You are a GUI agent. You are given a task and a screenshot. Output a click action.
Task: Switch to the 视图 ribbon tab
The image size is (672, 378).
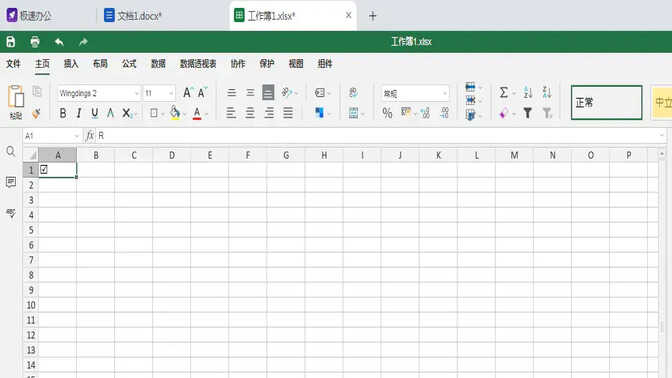[x=296, y=64]
